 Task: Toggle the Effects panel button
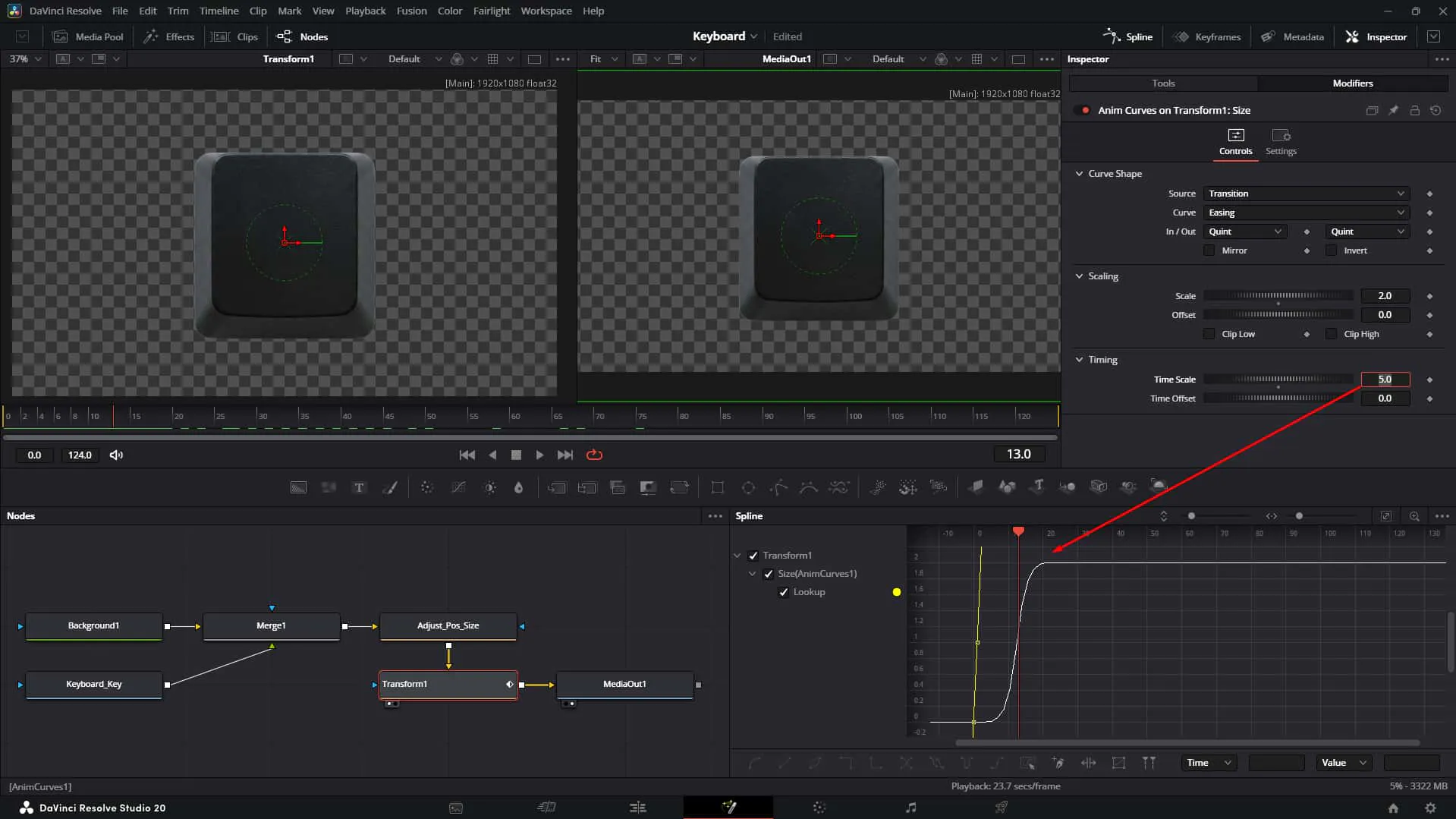point(169,36)
